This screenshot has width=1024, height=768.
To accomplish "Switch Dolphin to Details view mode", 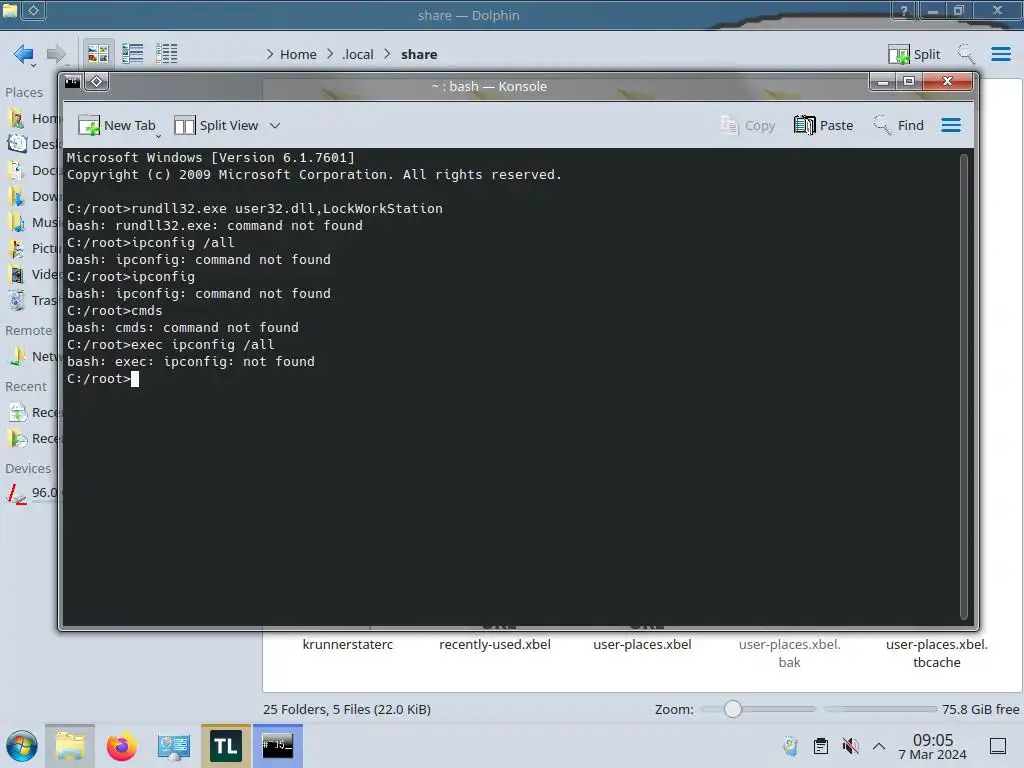I will tap(167, 54).
